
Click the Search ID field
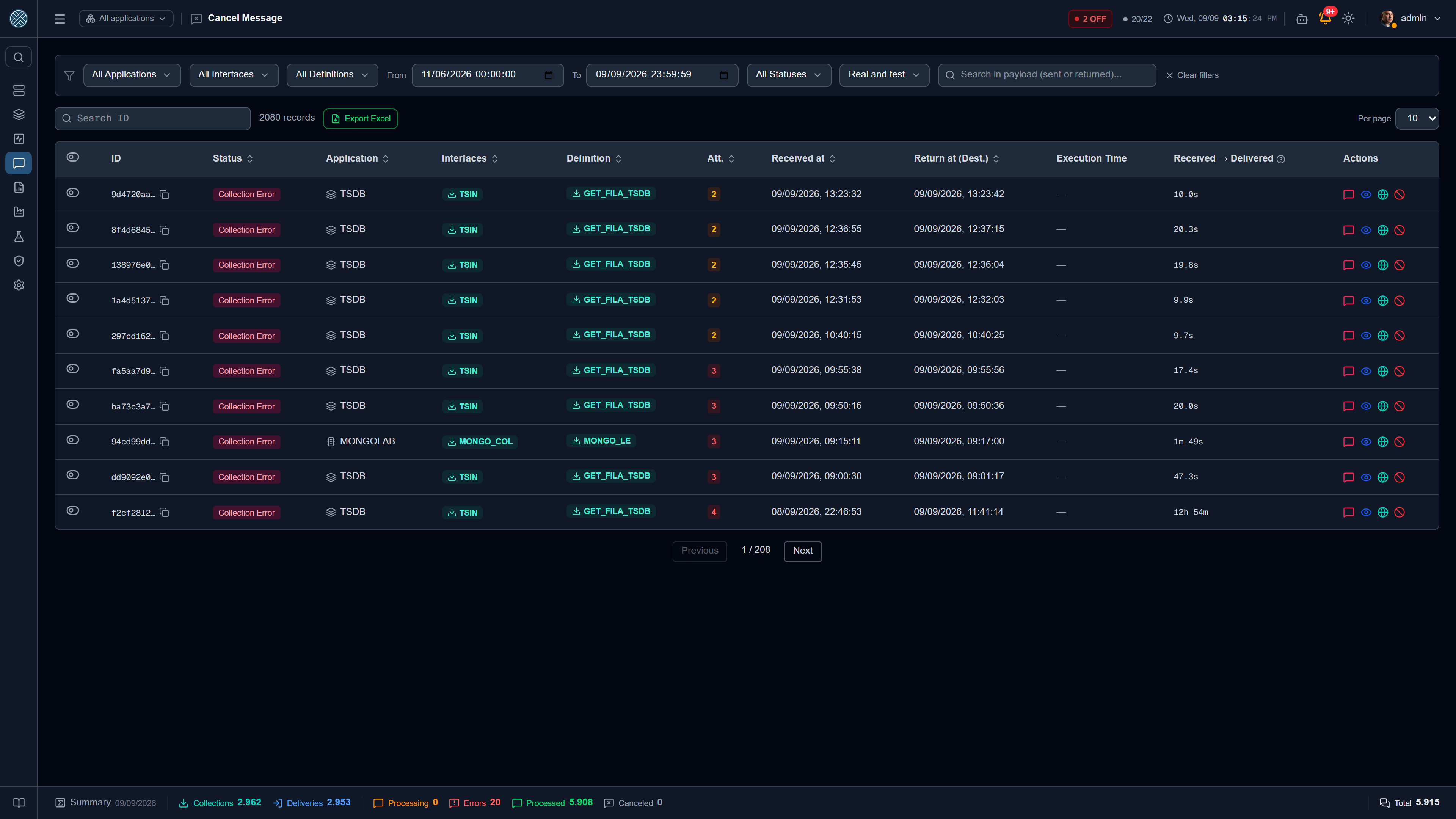tap(152, 119)
